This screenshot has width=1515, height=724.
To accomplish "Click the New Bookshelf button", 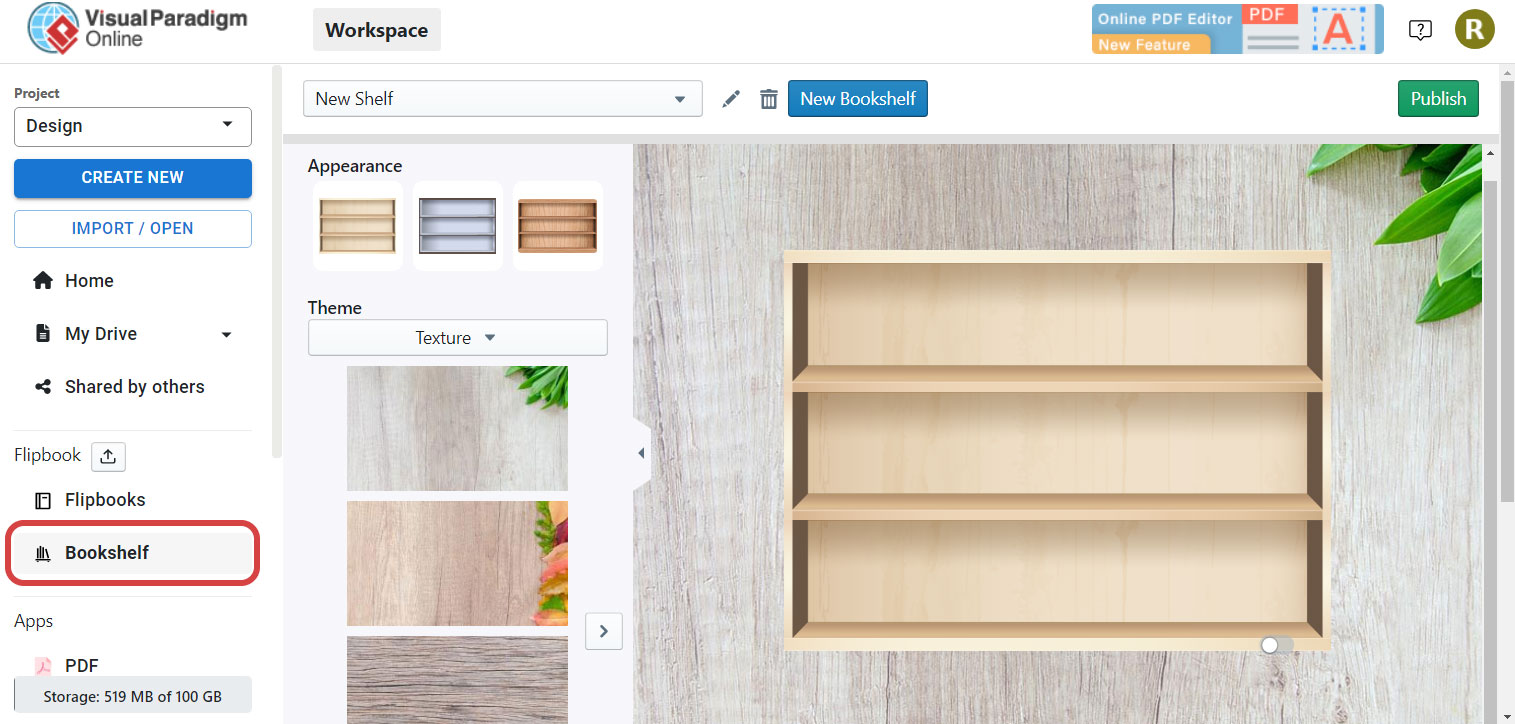I will pyautogui.click(x=857, y=99).
